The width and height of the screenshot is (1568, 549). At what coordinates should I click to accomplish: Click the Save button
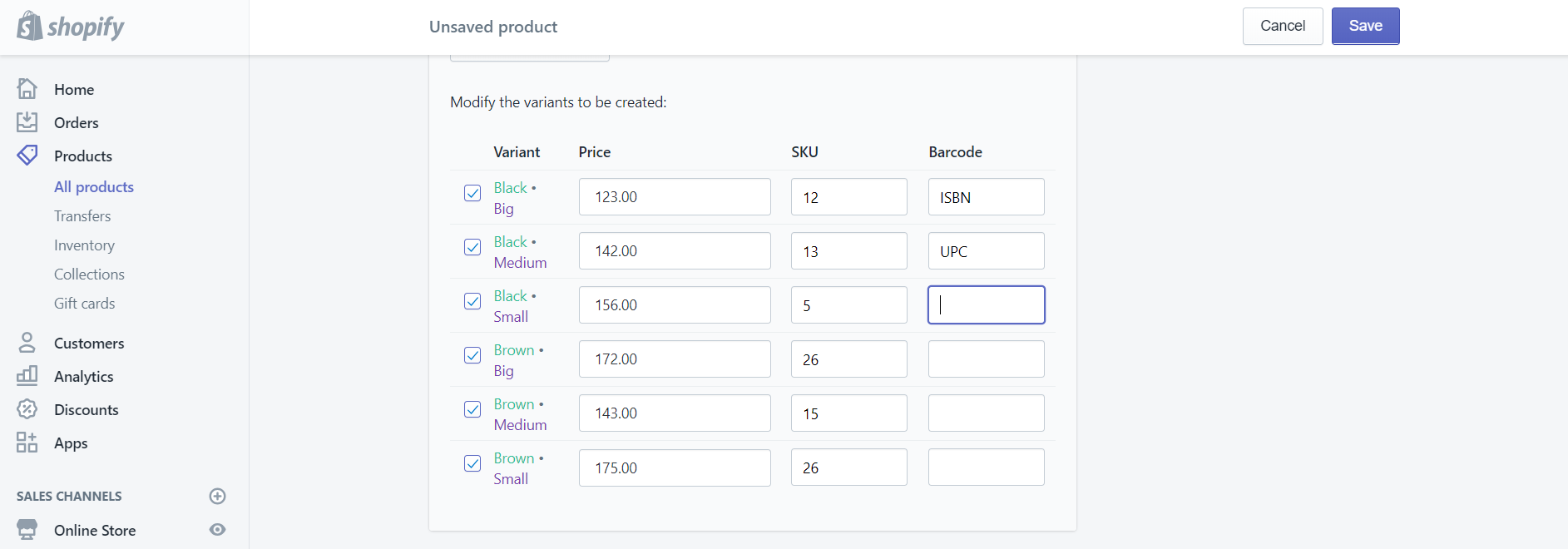click(1366, 26)
